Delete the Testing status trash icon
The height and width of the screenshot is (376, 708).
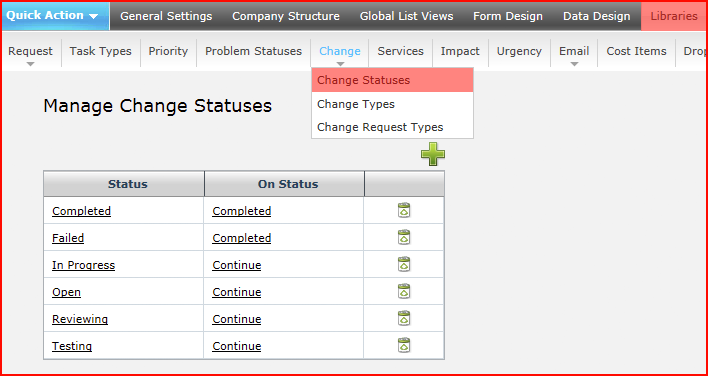[x=404, y=345]
